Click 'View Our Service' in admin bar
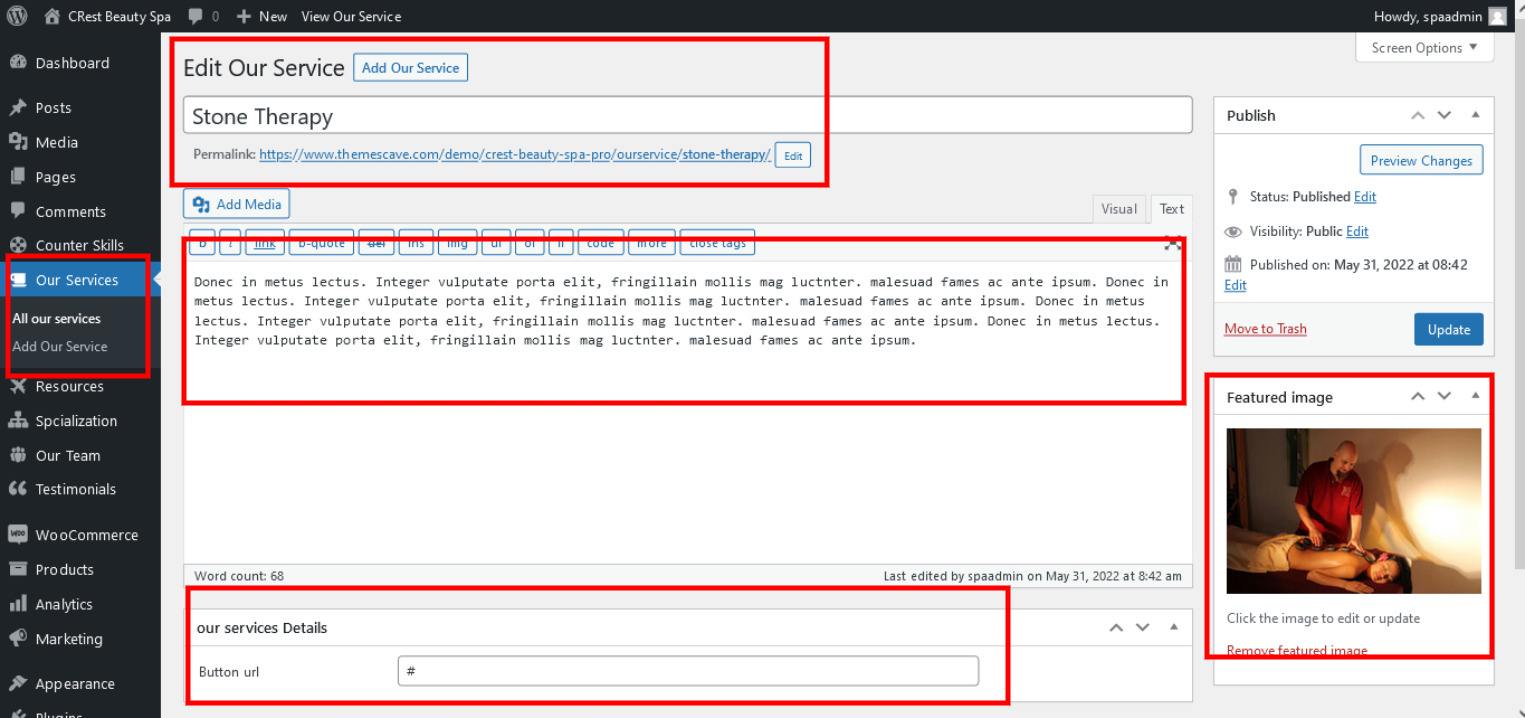1525x718 pixels. [x=351, y=16]
